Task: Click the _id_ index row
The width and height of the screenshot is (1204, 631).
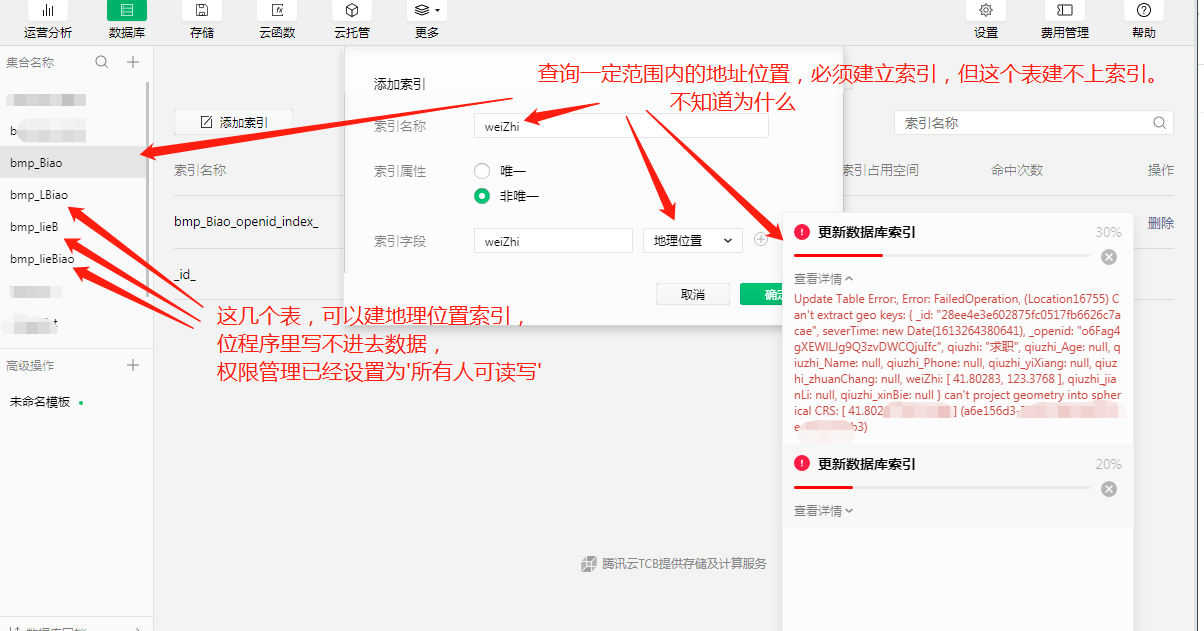Action: tap(185, 273)
